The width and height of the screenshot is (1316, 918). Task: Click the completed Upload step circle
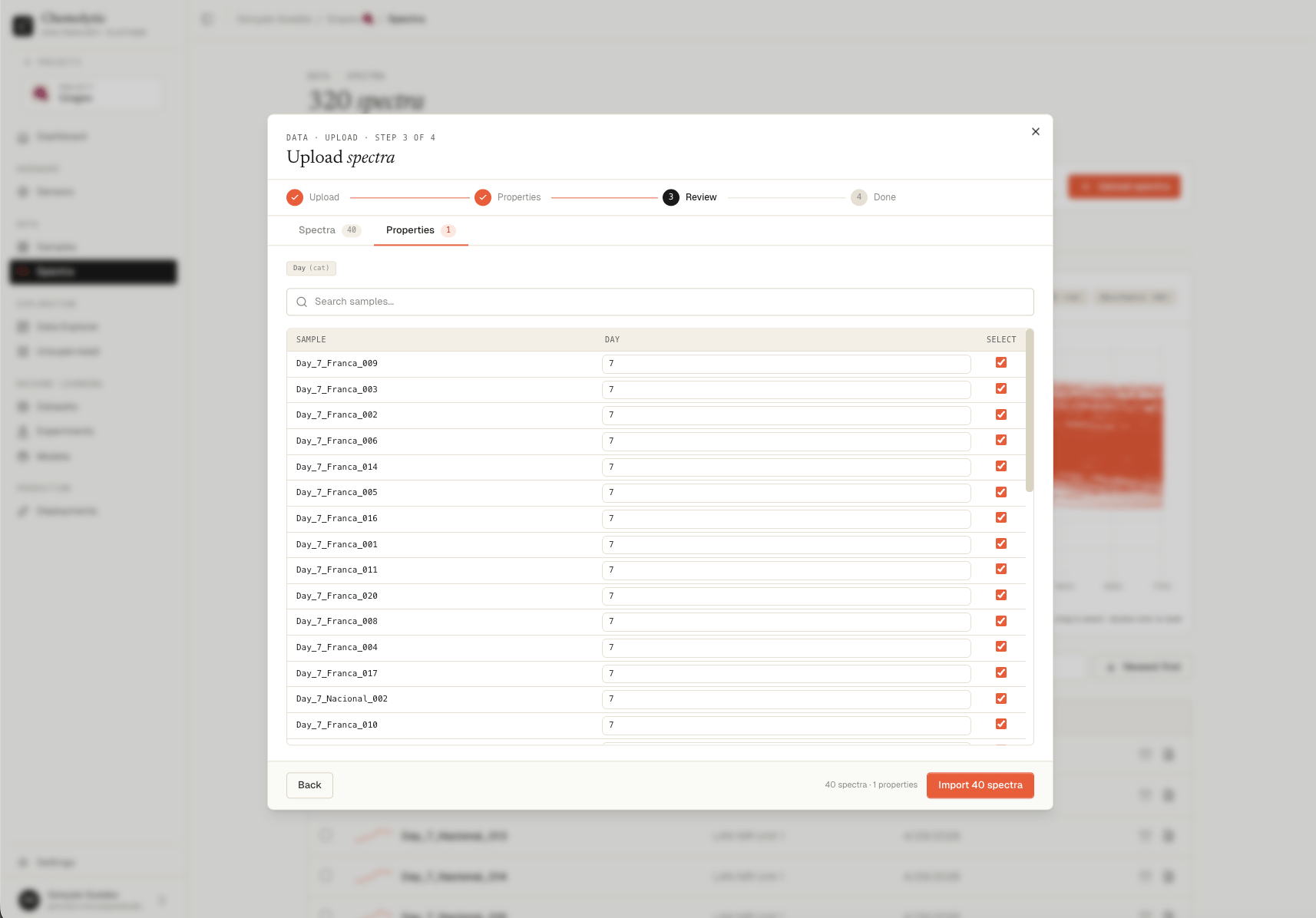point(295,197)
